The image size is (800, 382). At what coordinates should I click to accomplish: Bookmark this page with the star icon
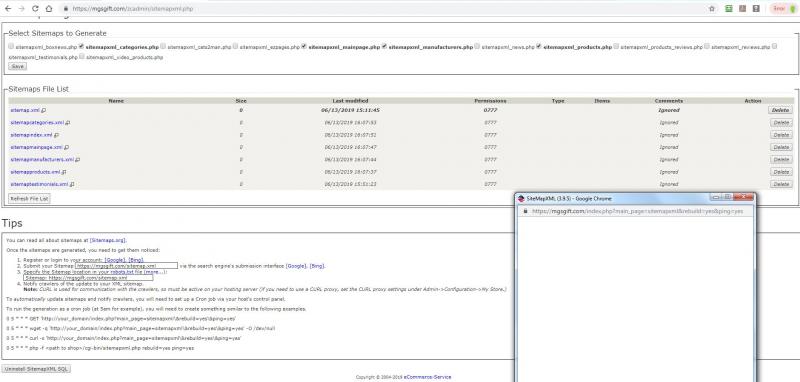point(712,9)
